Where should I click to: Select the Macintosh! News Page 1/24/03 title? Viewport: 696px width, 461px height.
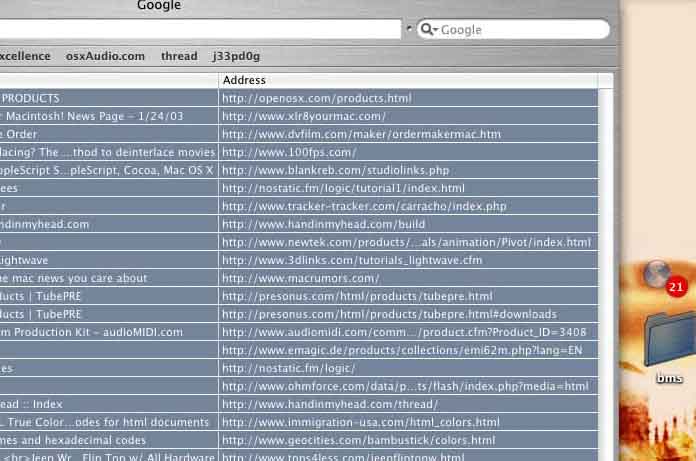pyautogui.click(x=91, y=116)
